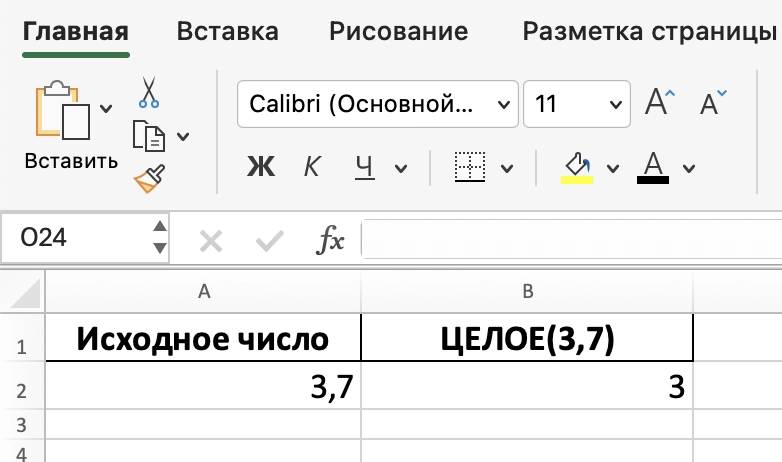Open the Рисование tab

click(x=398, y=31)
